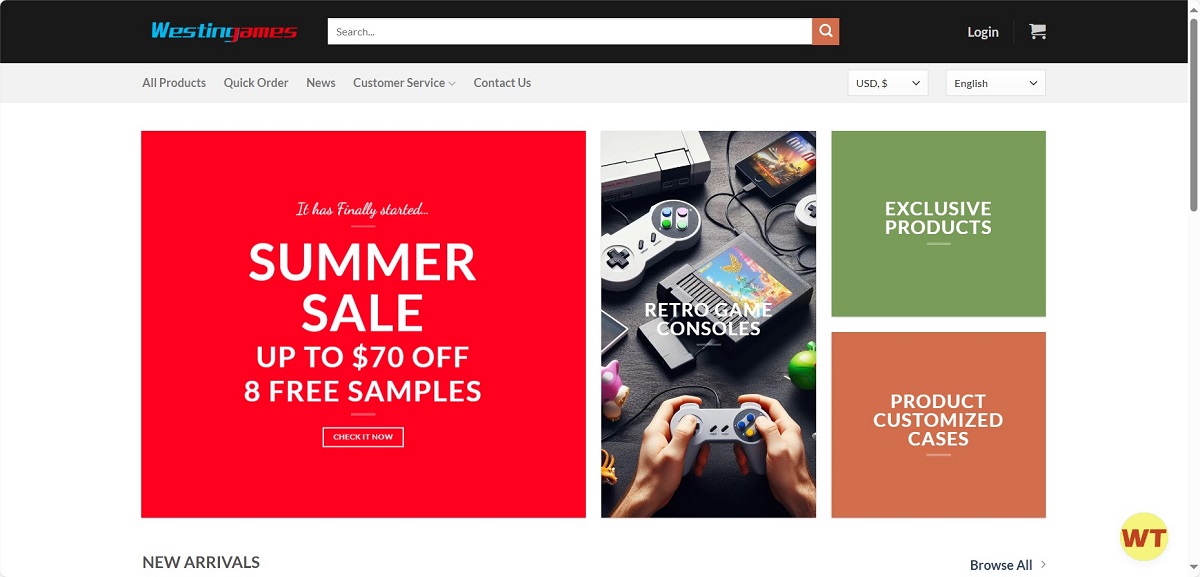1200x577 pixels.
Task: Click the Login link
Action: tap(983, 32)
